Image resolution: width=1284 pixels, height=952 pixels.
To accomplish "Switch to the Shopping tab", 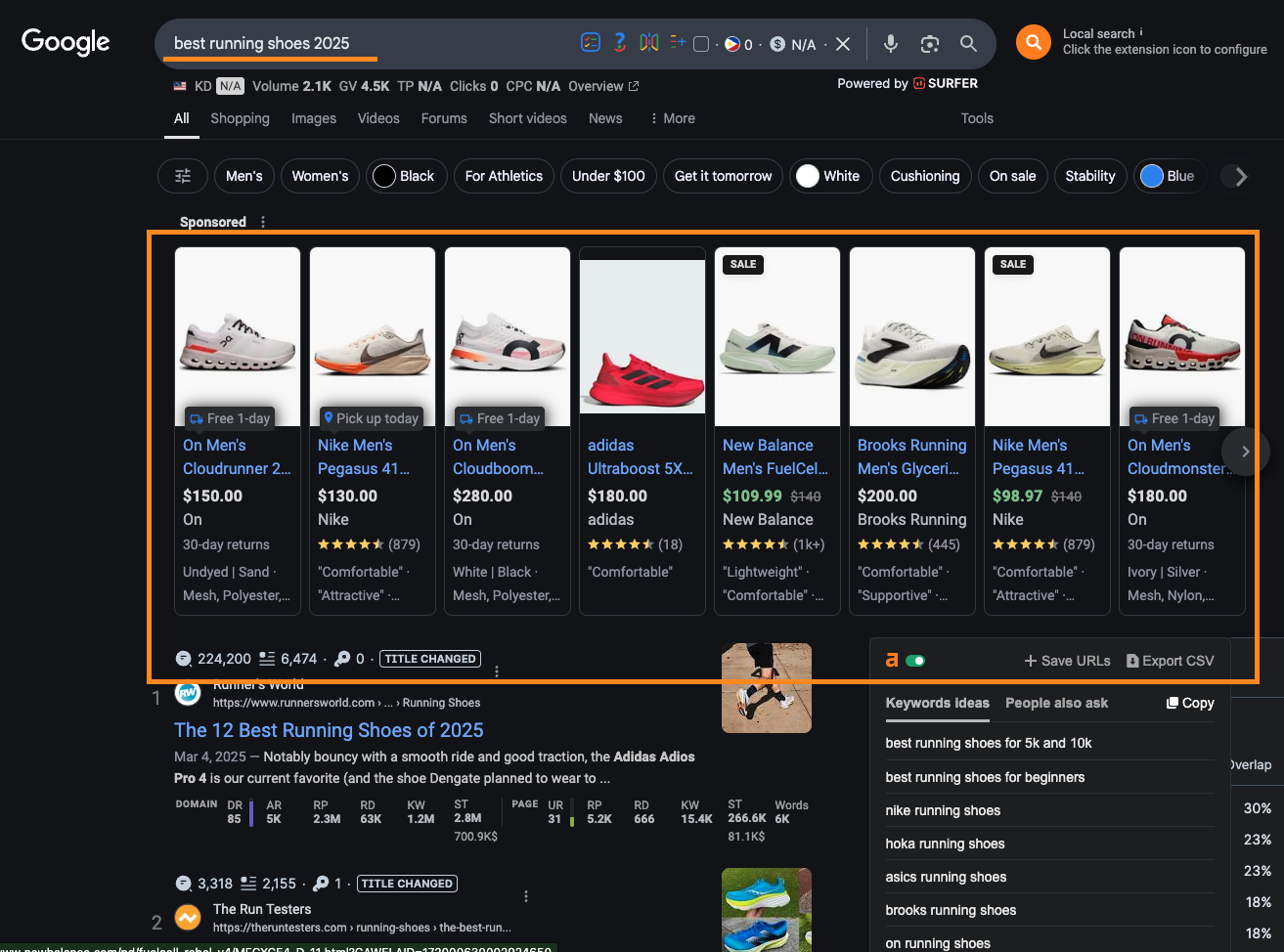I will point(240,118).
